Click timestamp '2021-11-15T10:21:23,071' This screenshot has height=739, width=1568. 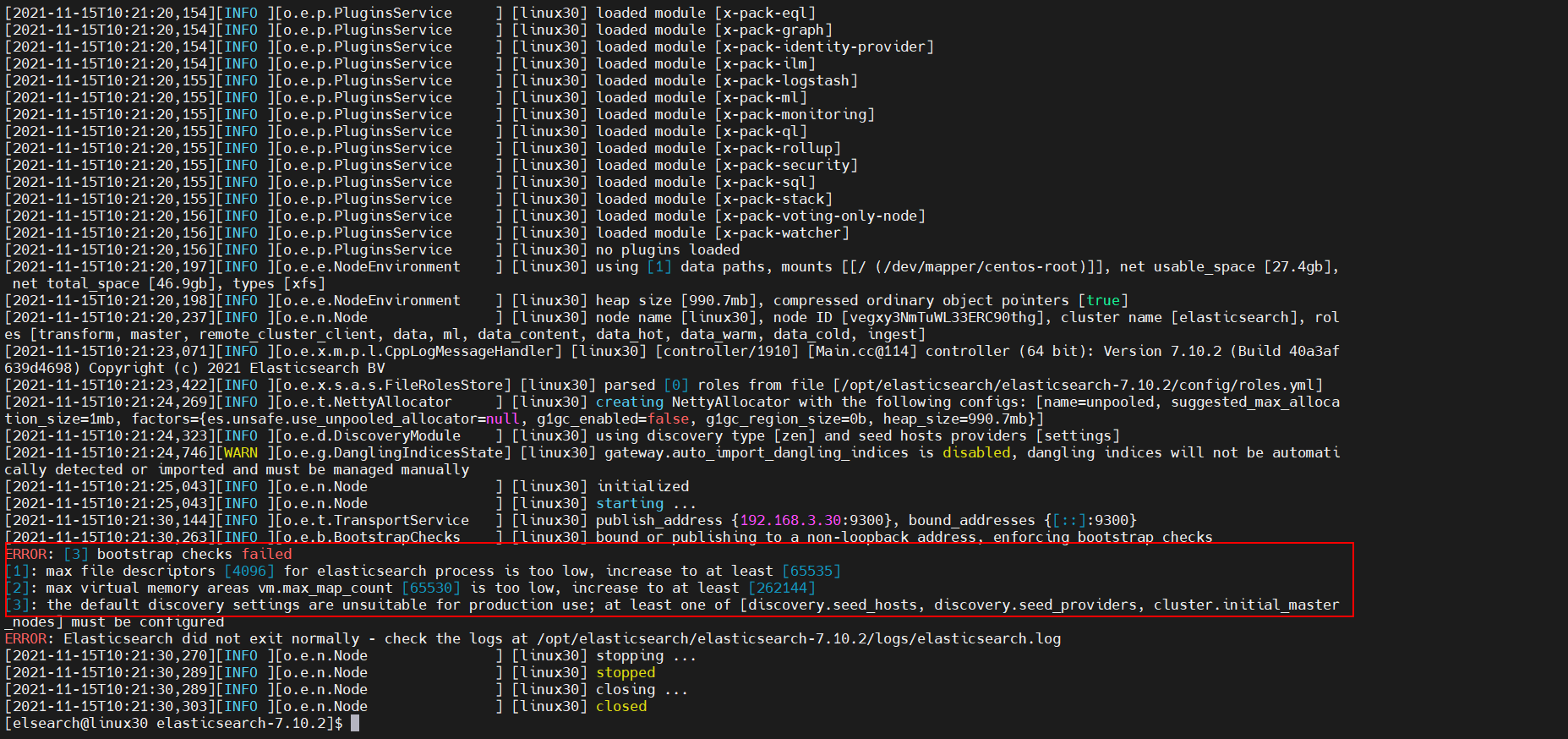[x=110, y=351]
